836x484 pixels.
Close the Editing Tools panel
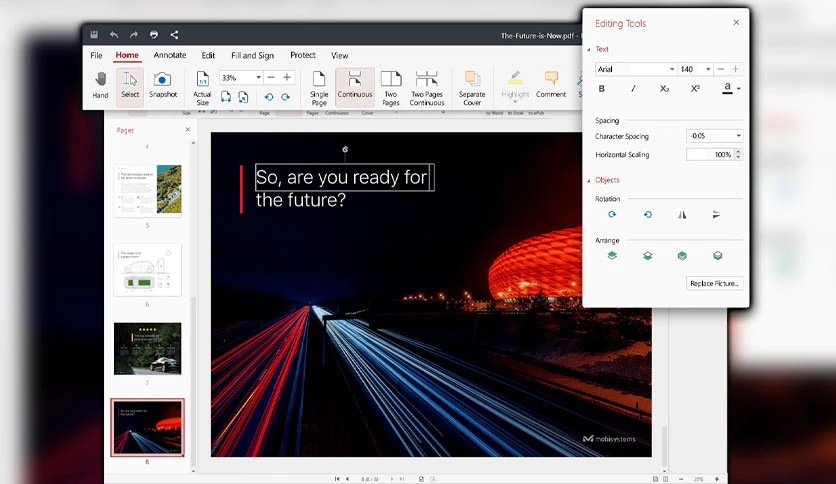tap(736, 22)
